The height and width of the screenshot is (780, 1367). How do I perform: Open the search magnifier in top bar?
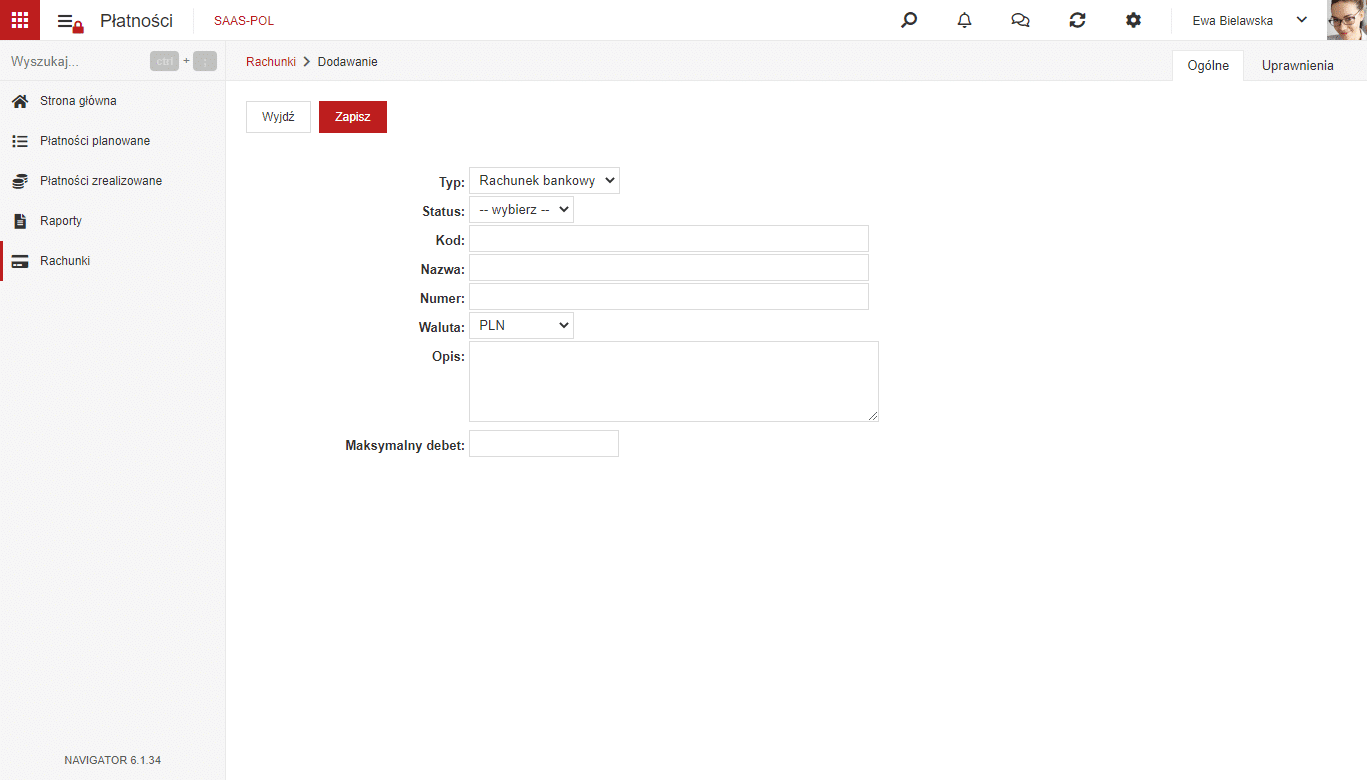click(909, 20)
